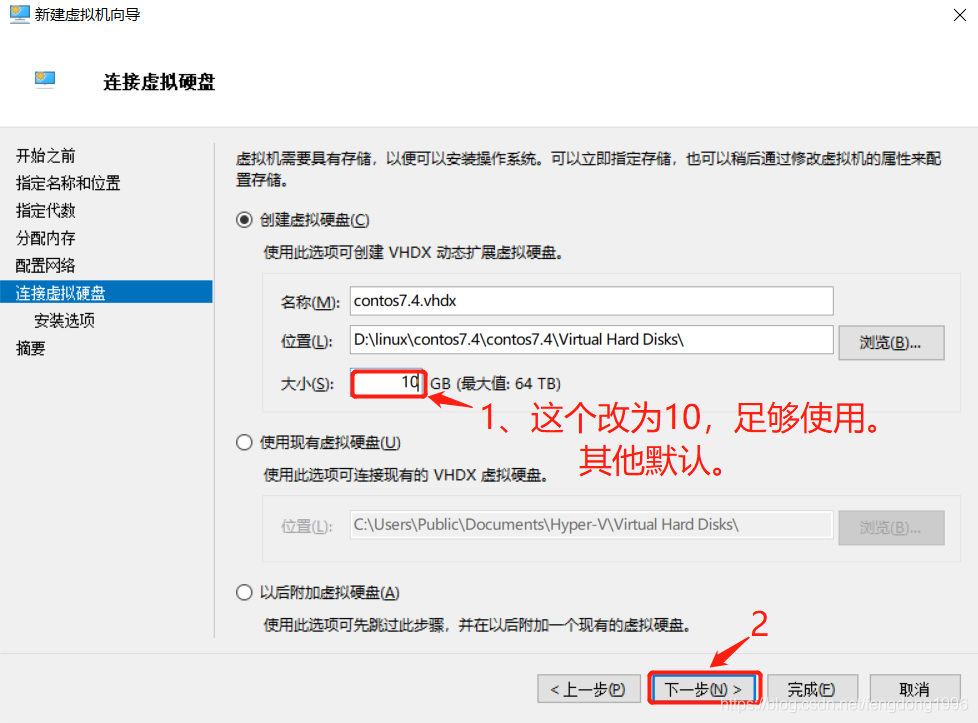Go to the 开始之前 step
This screenshot has height=723, width=978.
[46, 156]
